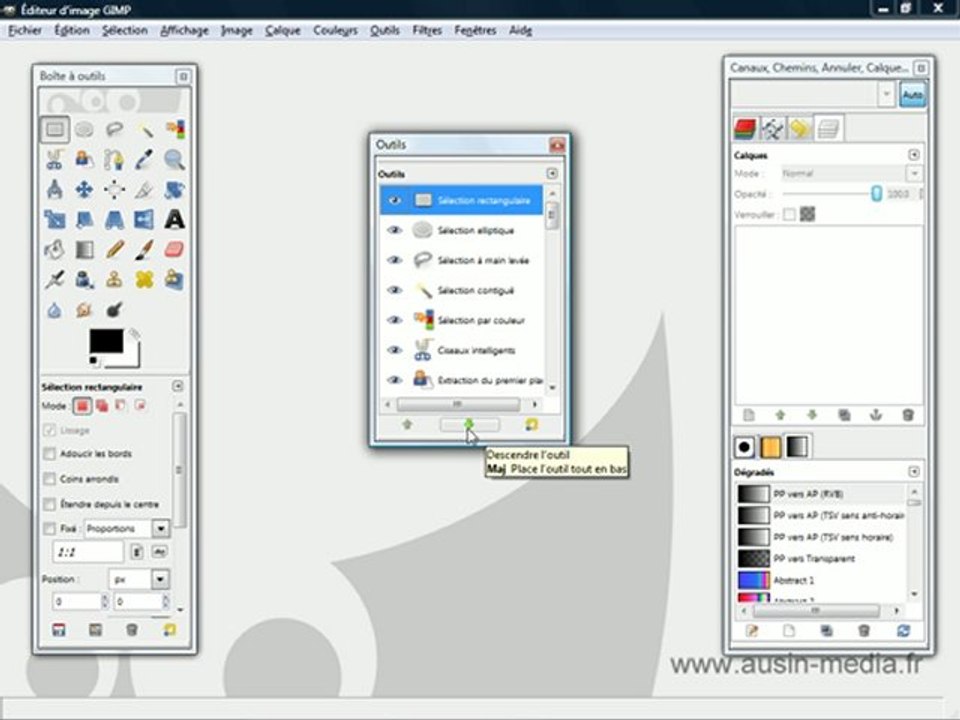The width and height of the screenshot is (960, 720).
Task: Enable Étendre depuis le centre checkbox
Action: [50, 504]
